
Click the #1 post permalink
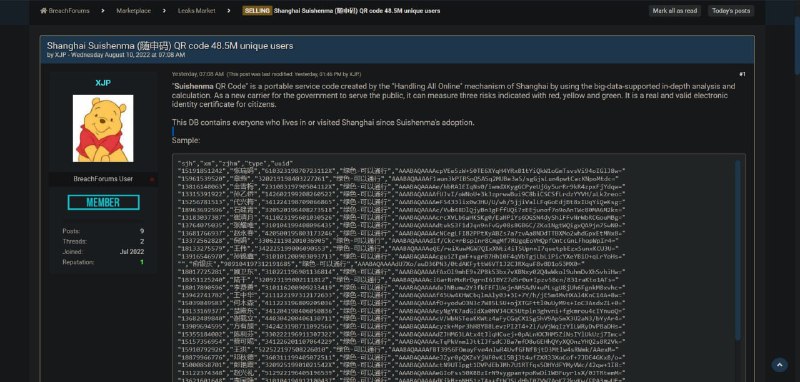(x=742, y=74)
